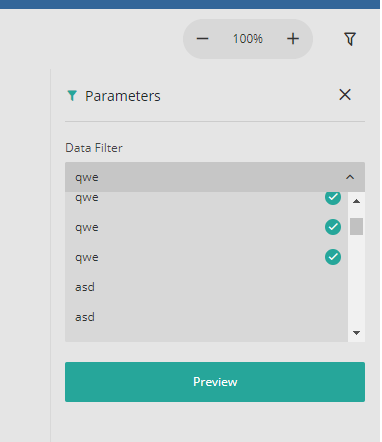Click the list scrollbar down arrow
This screenshot has height=442, width=382.
[x=356, y=333]
